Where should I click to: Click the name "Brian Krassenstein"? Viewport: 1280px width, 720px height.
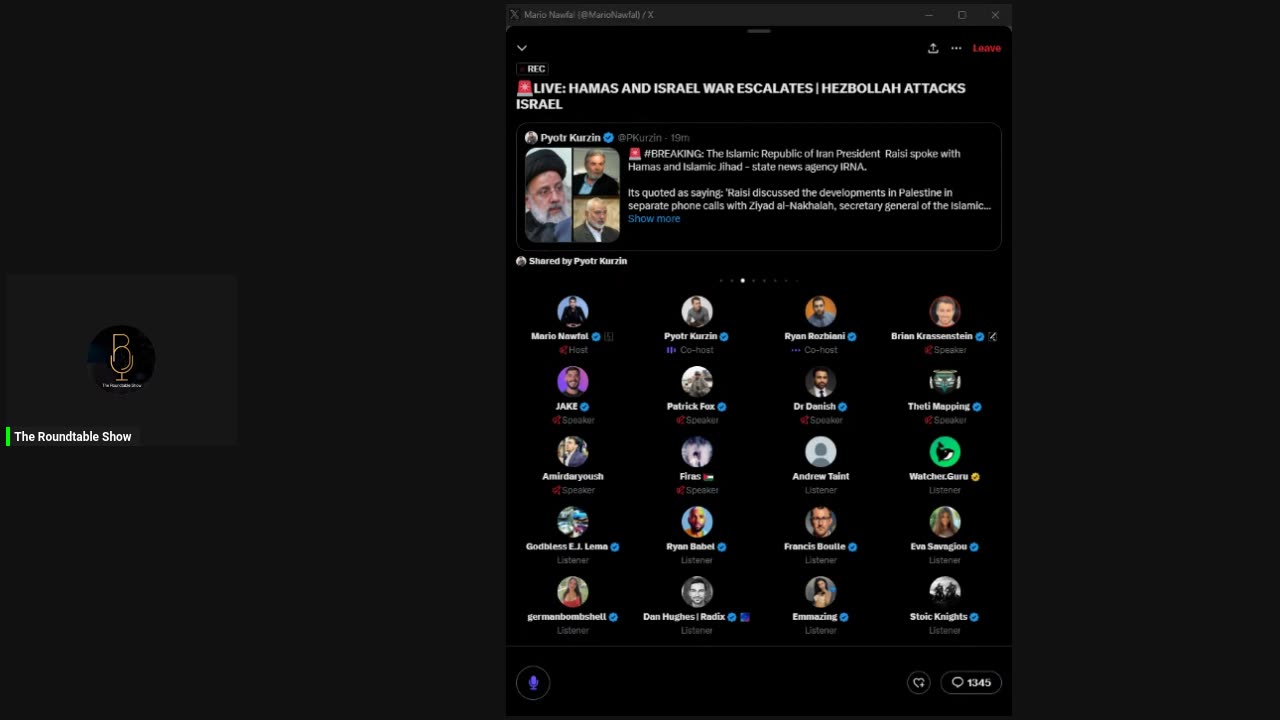coord(931,337)
